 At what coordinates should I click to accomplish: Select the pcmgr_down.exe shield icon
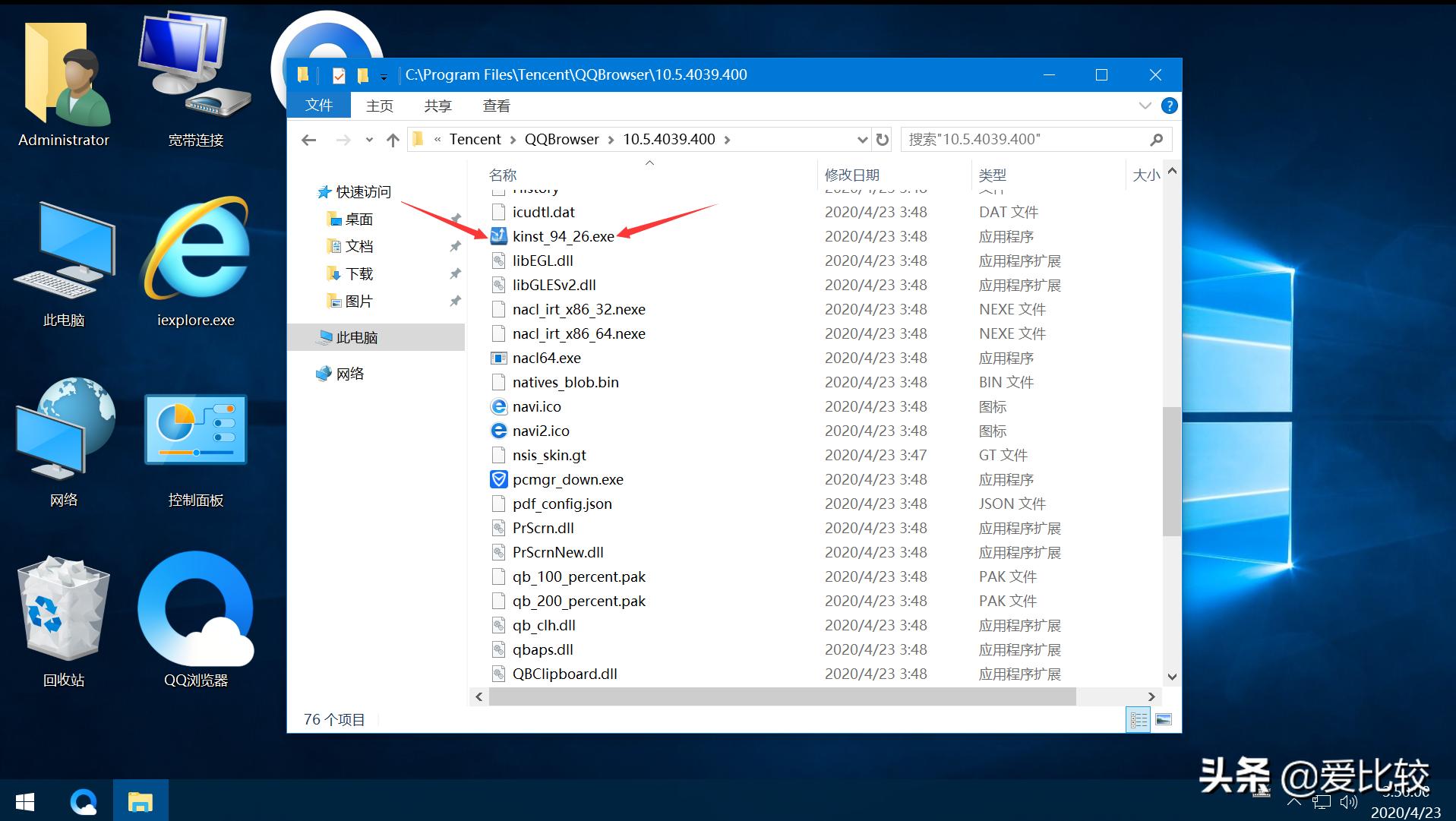(498, 479)
